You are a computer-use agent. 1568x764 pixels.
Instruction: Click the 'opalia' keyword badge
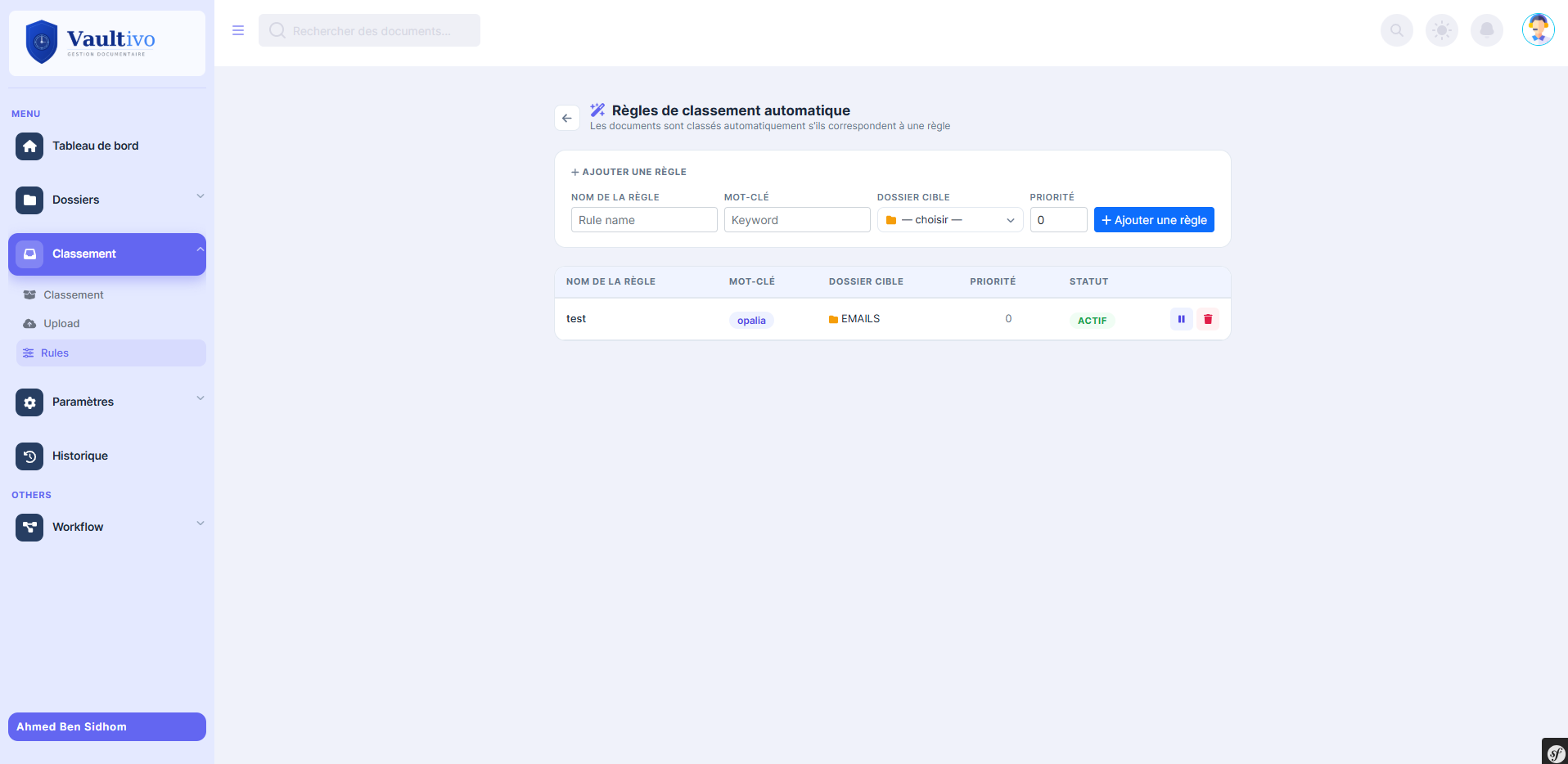click(751, 321)
